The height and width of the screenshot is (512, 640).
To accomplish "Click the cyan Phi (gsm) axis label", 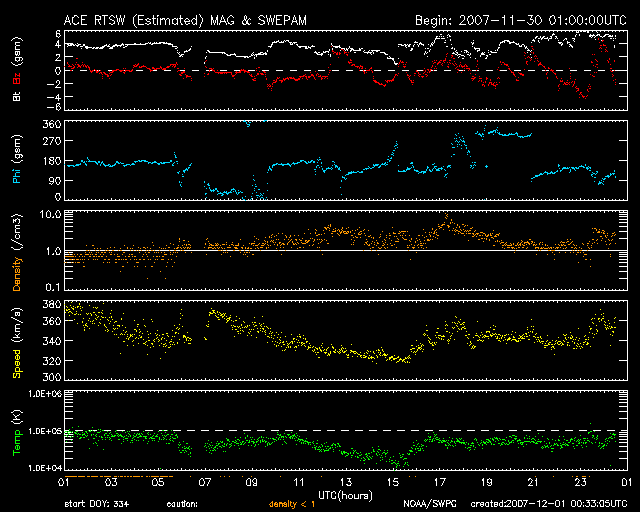I will point(17,159).
